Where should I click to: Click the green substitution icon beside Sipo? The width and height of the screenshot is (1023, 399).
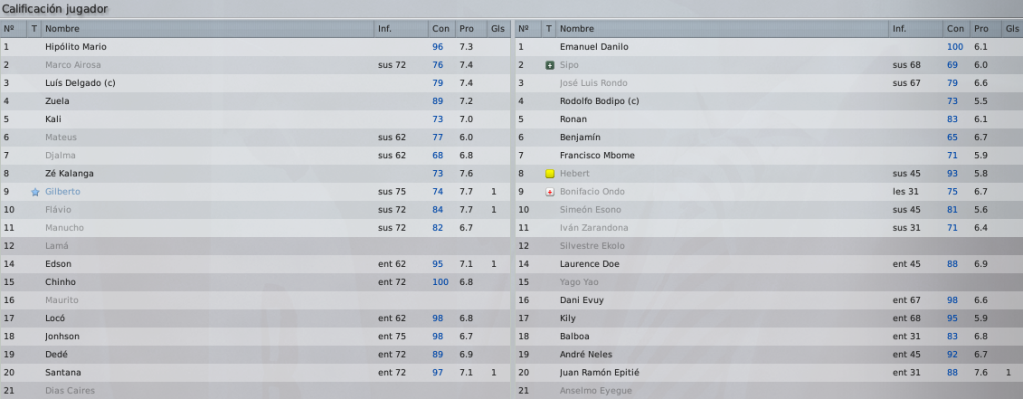pyautogui.click(x=549, y=65)
